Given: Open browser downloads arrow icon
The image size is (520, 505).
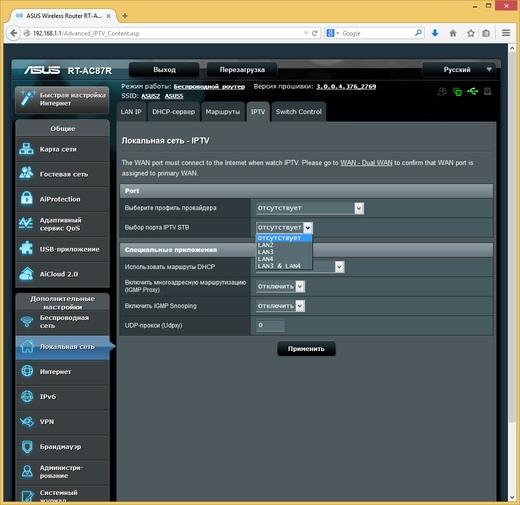Looking at the screenshot, I should [435, 33].
